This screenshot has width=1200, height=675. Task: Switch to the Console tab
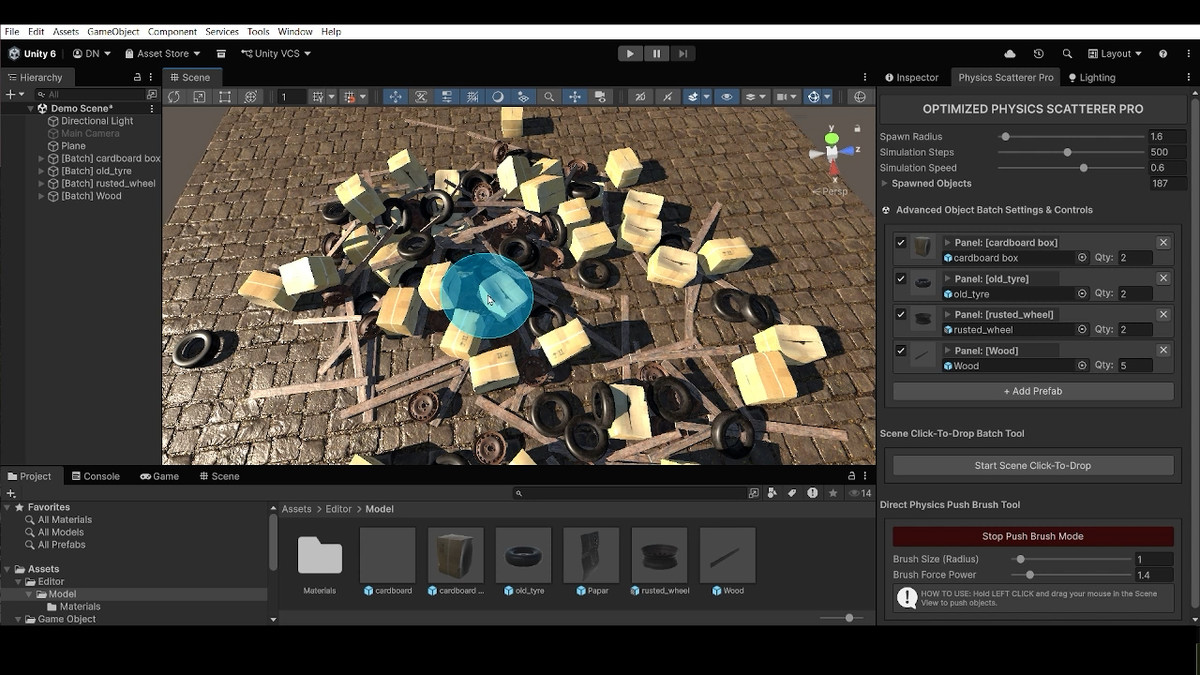[x=94, y=476]
